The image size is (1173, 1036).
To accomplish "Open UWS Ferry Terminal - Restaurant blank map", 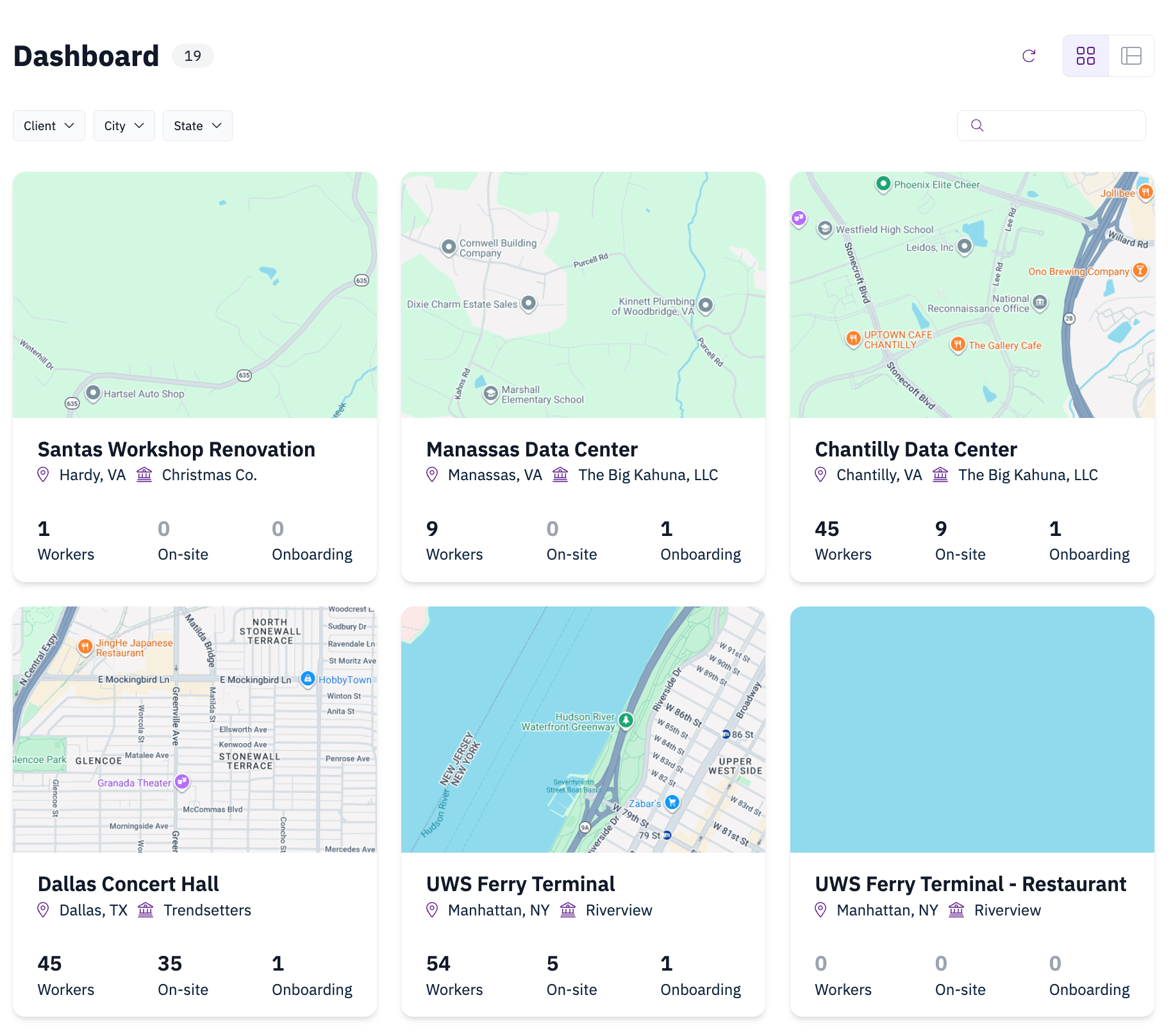I will (x=972, y=730).
